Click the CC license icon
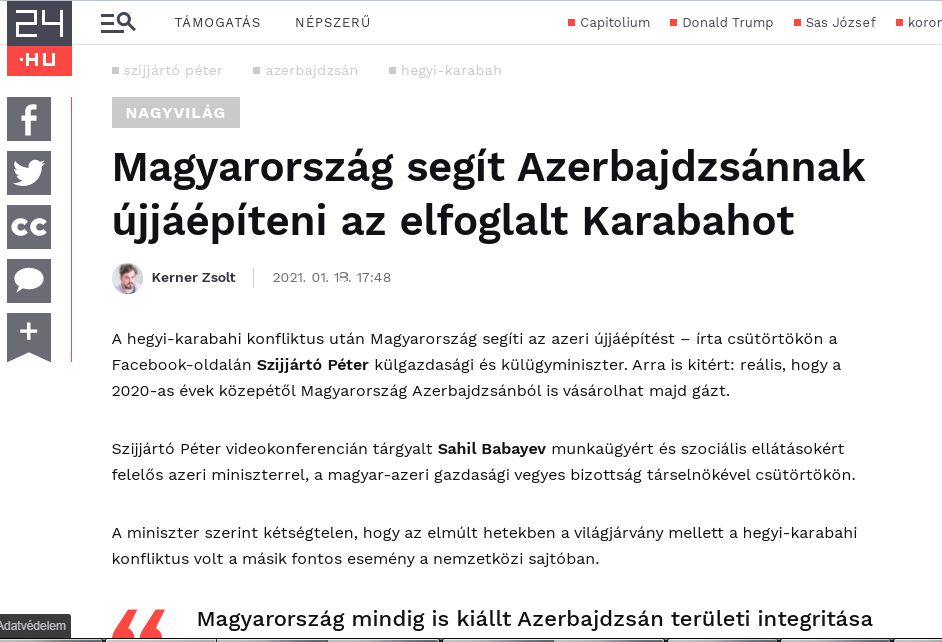Screen dimensions: 942x642 tap(29, 227)
